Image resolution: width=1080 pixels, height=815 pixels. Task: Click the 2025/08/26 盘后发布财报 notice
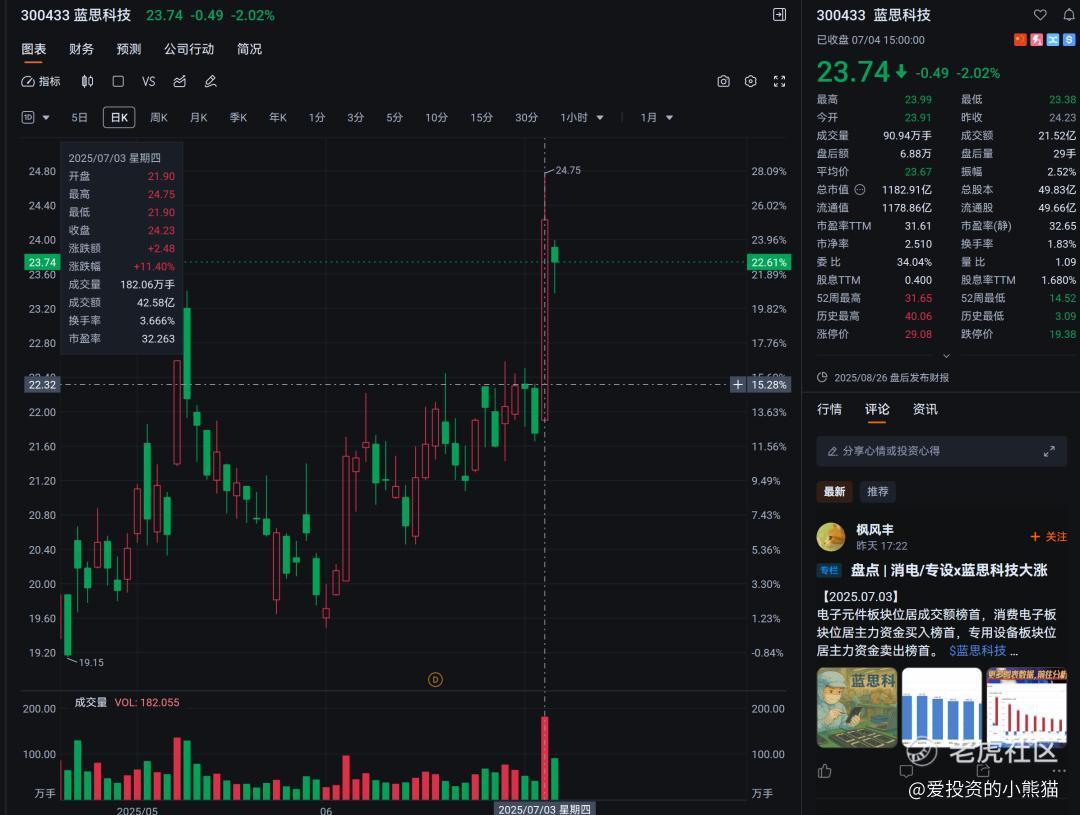(x=883, y=378)
